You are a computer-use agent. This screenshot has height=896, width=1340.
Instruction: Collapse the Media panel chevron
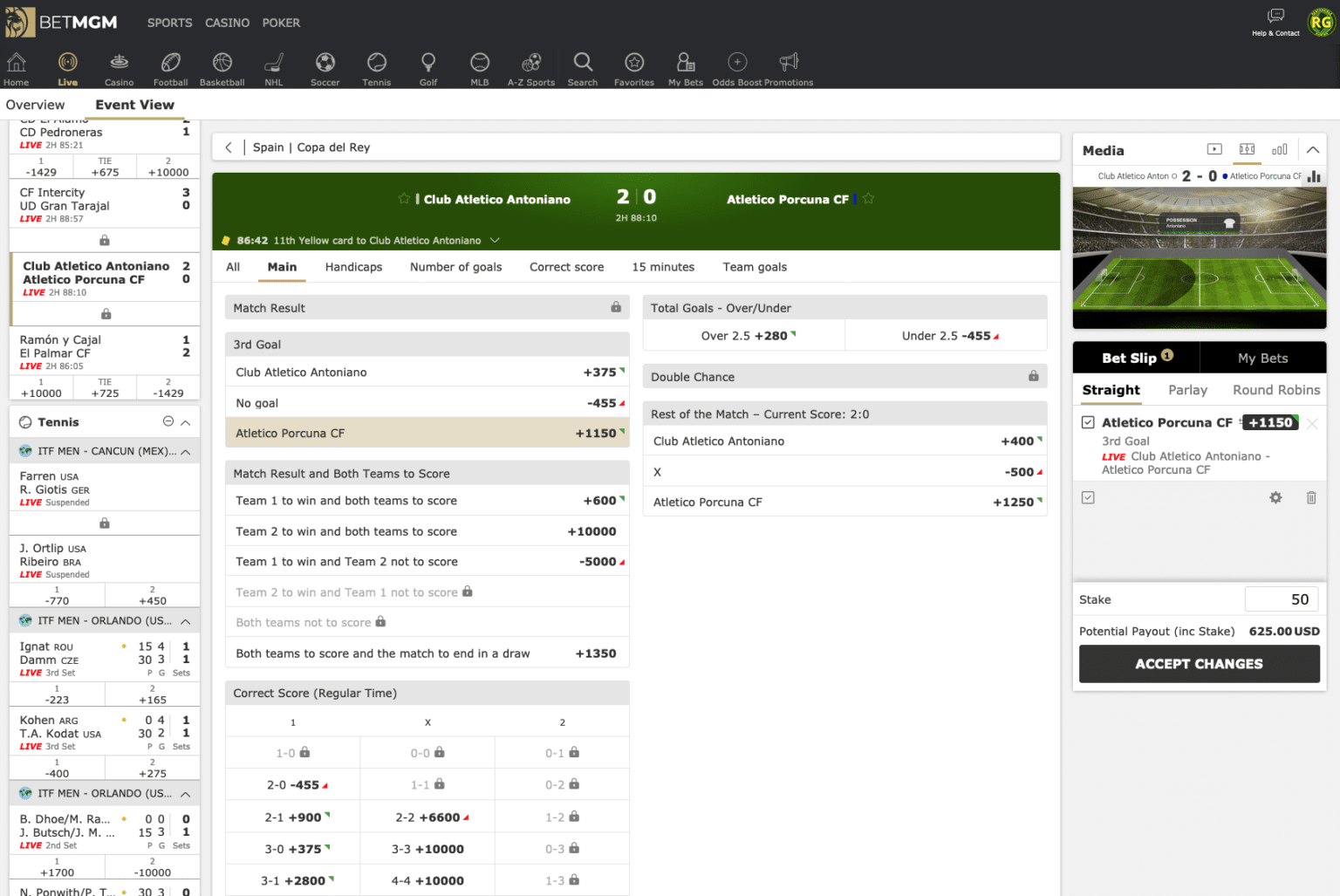pyautogui.click(x=1313, y=149)
